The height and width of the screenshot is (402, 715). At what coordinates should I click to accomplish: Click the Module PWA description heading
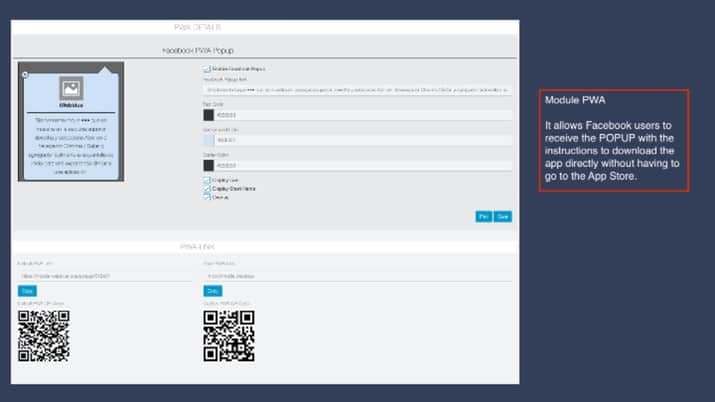(575, 100)
